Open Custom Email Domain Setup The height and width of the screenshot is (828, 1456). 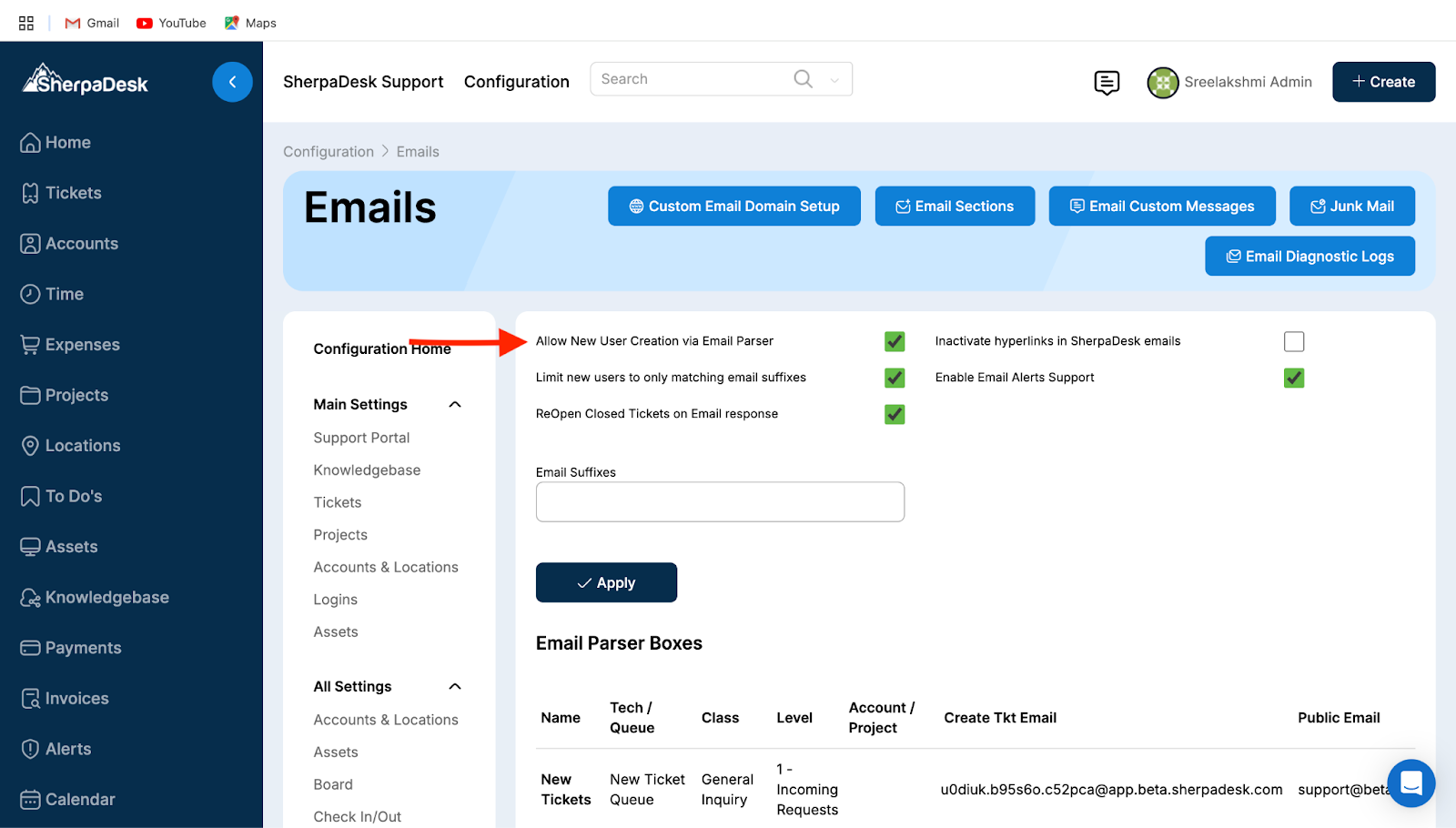coord(733,207)
